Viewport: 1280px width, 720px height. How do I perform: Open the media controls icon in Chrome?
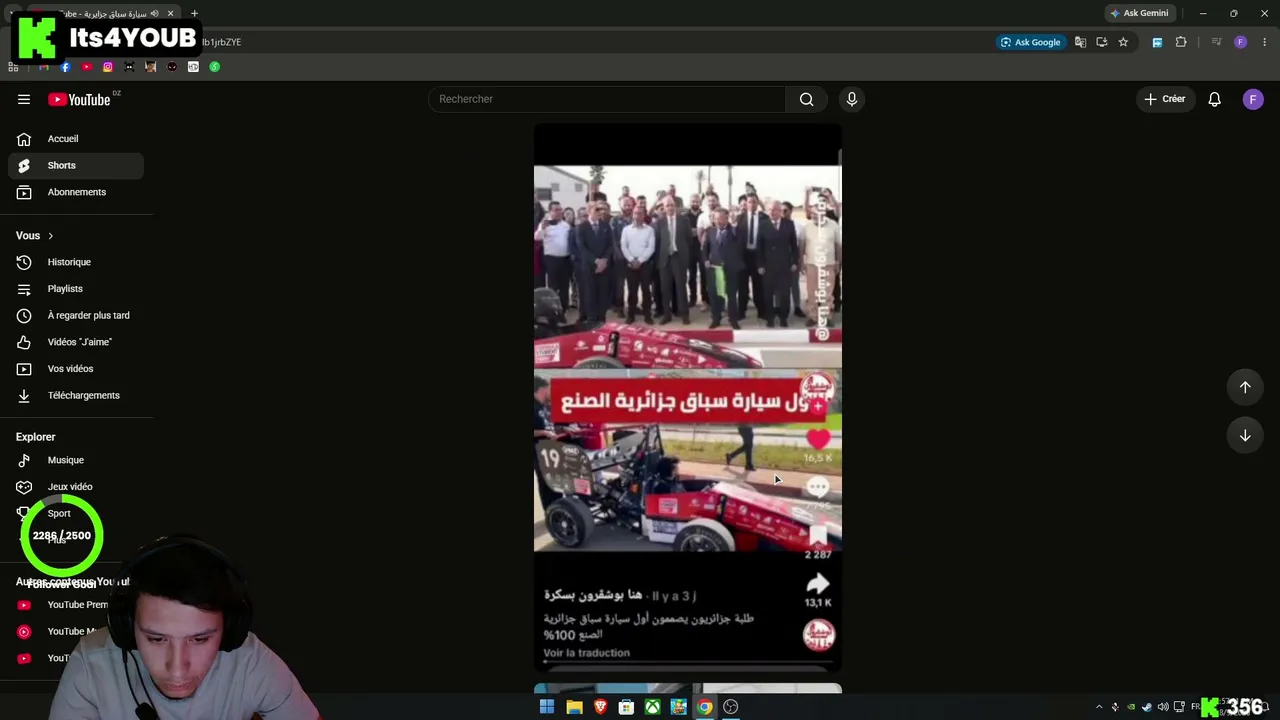click(x=1216, y=42)
